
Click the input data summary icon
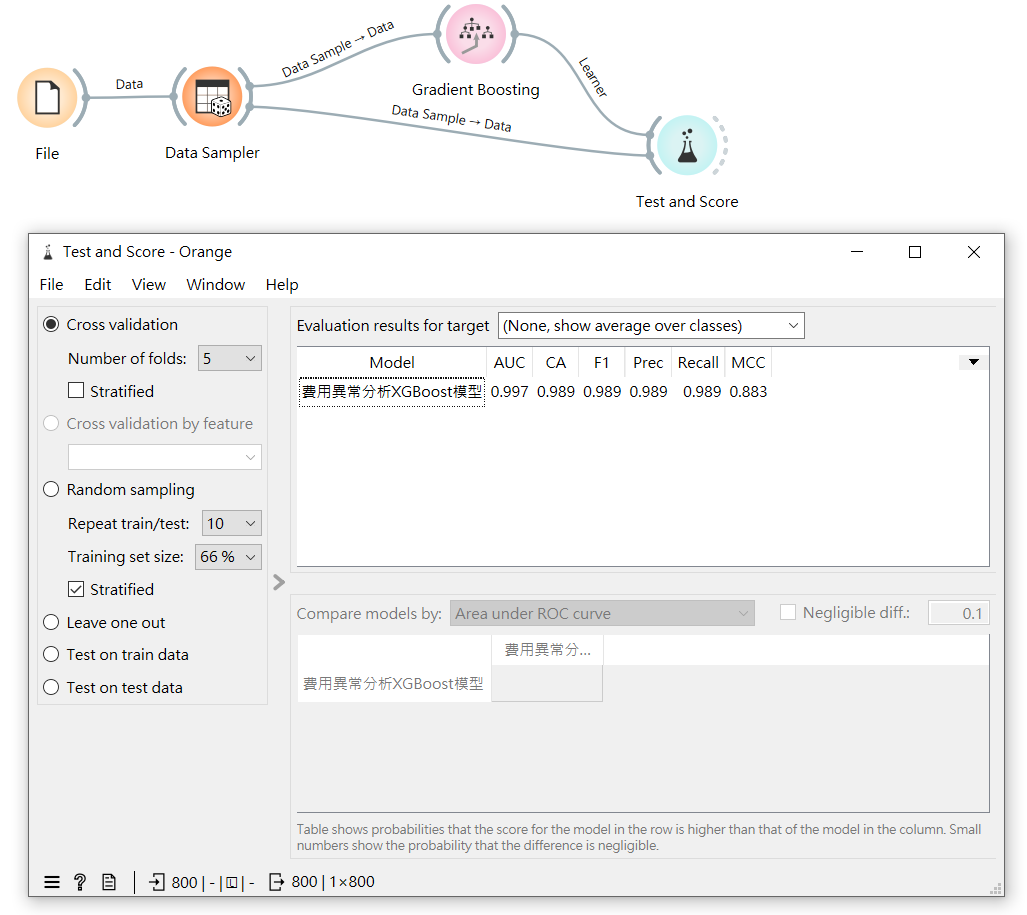click(x=158, y=882)
